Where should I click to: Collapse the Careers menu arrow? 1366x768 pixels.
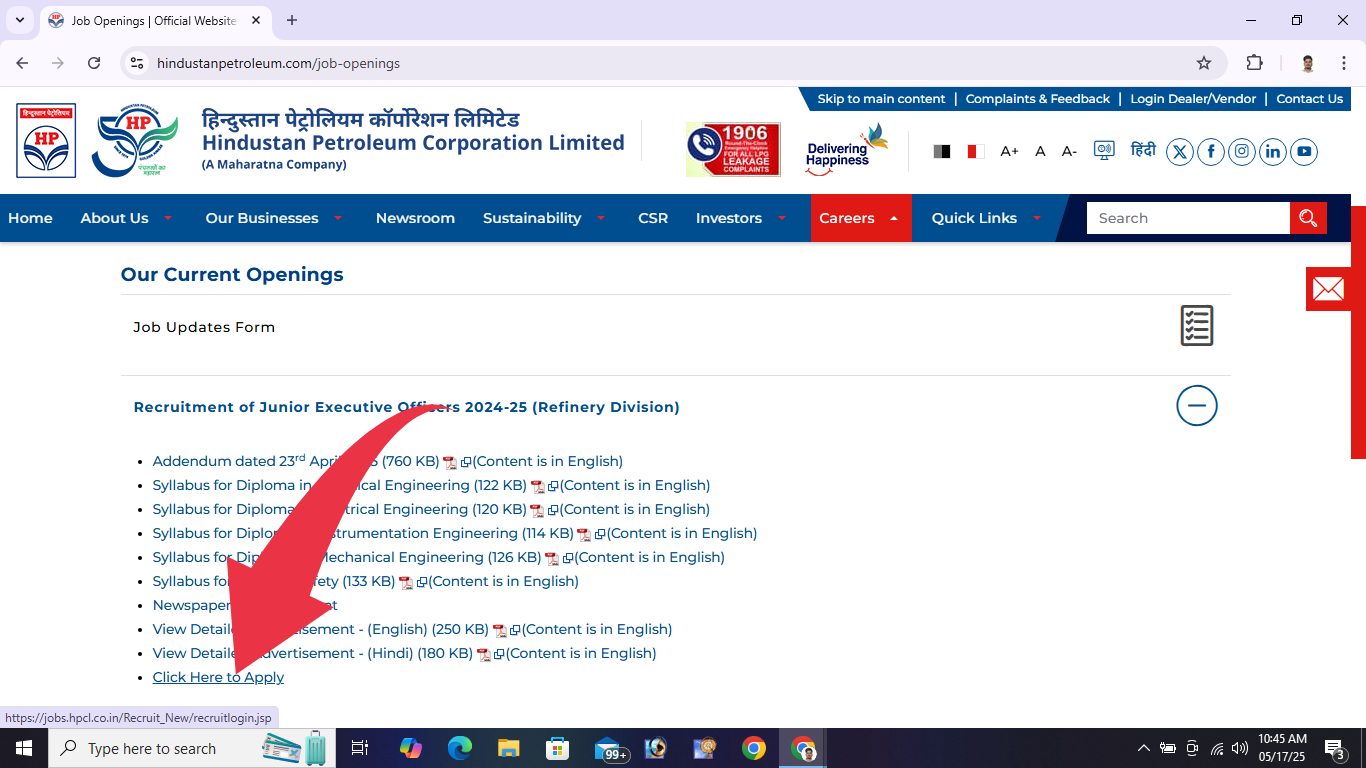pos(894,218)
